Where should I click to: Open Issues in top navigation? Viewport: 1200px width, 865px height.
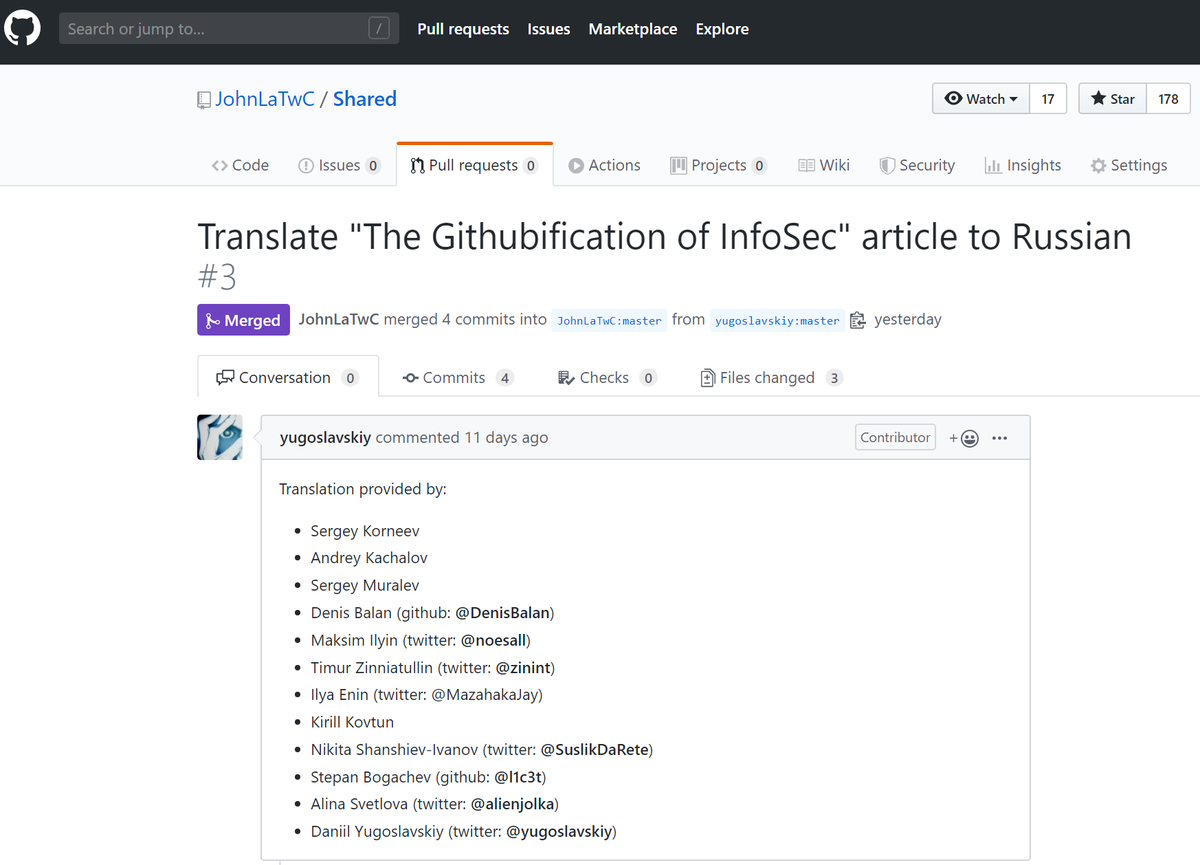click(549, 29)
